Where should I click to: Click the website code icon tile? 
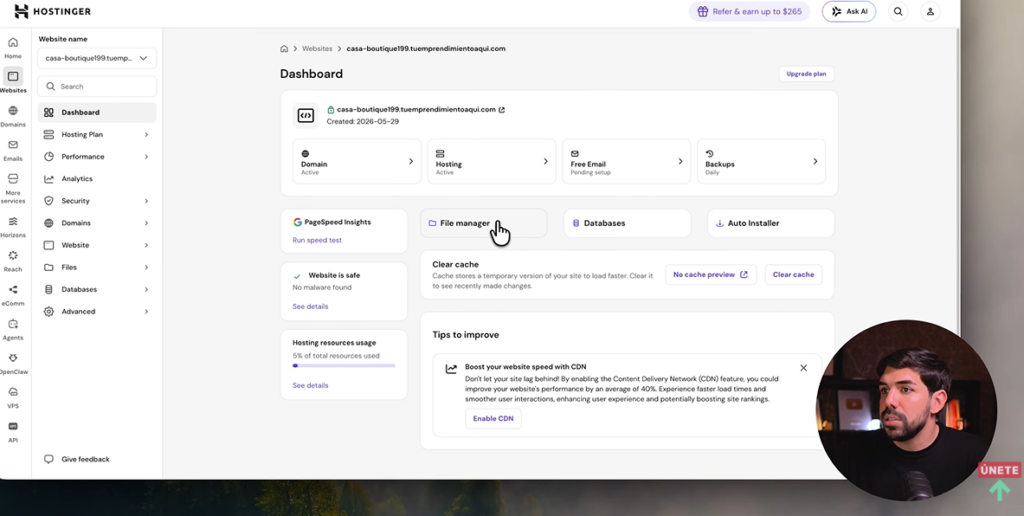[x=305, y=116]
